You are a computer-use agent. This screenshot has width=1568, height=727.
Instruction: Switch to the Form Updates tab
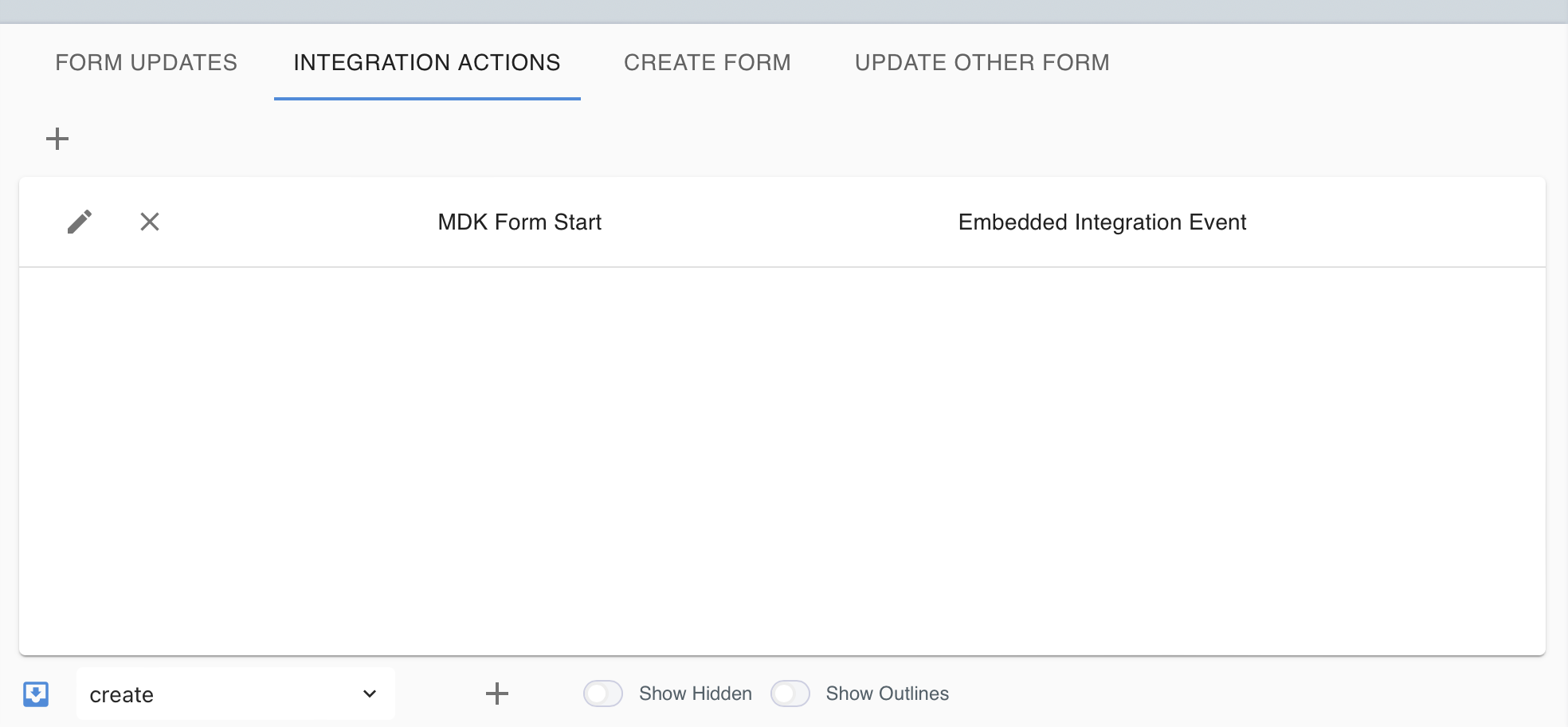coord(147,63)
